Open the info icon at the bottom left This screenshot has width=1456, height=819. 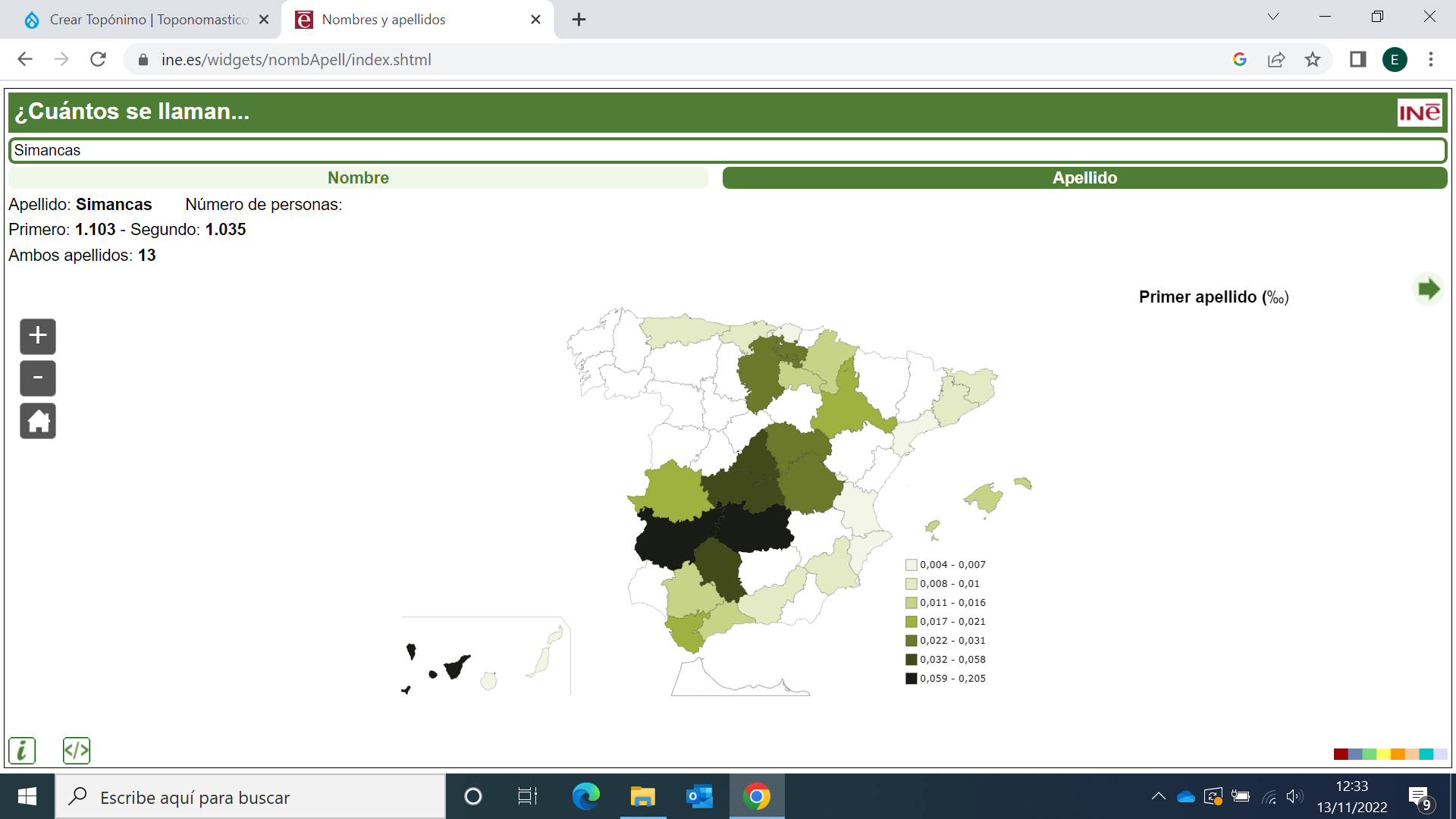pyautogui.click(x=22, y=750)
